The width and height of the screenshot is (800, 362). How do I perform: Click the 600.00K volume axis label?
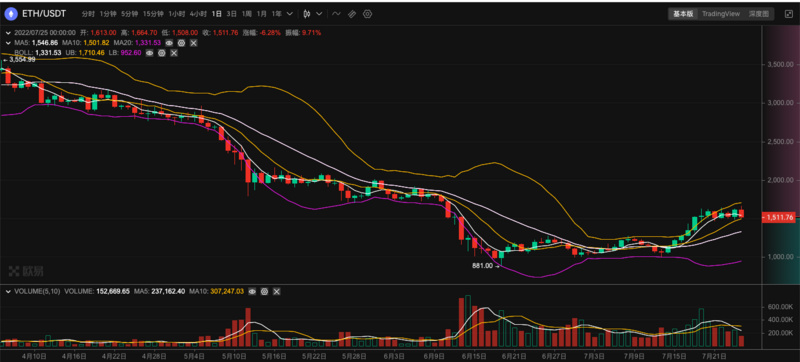[781, 307]
